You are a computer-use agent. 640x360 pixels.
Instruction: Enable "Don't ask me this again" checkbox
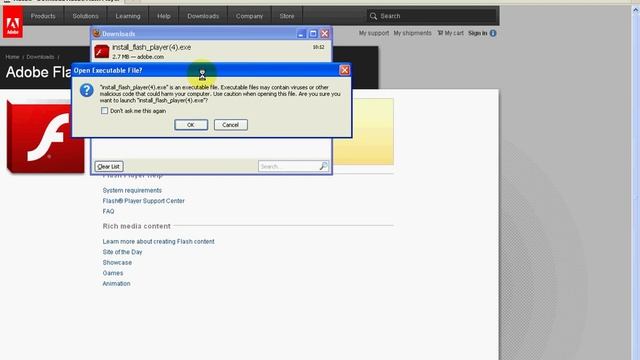[x=104, y=111]
